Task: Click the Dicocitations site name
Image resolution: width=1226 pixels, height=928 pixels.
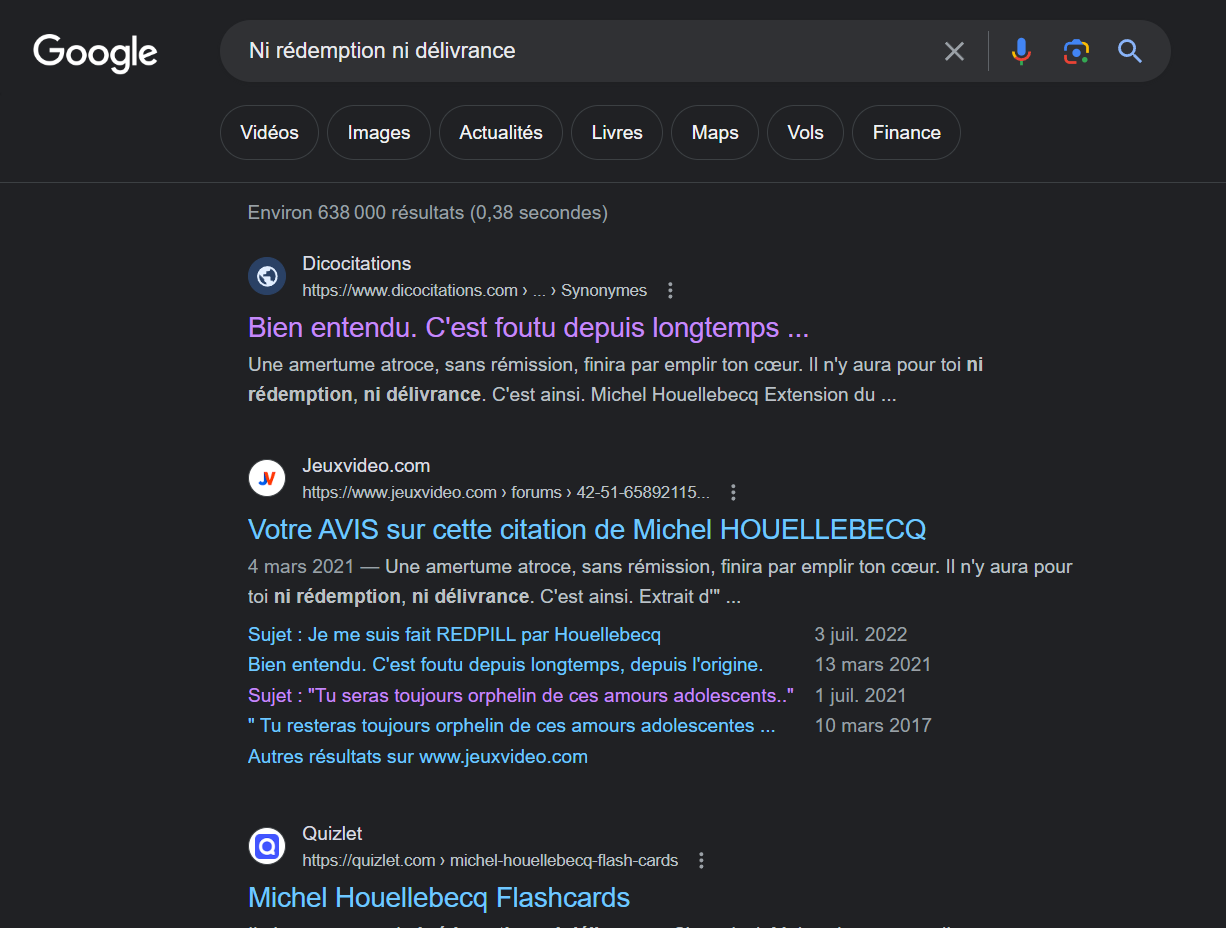Action: (357, 264)
